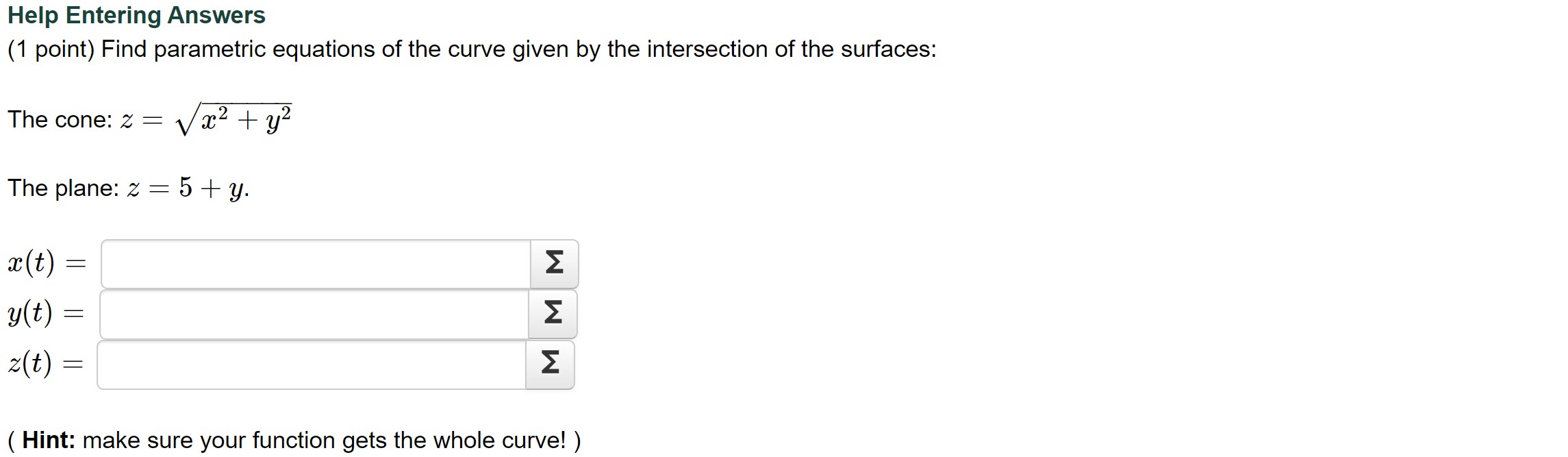Select the cone equation text
Viewport: 1568px width, 457px height.
coord(151,118)
